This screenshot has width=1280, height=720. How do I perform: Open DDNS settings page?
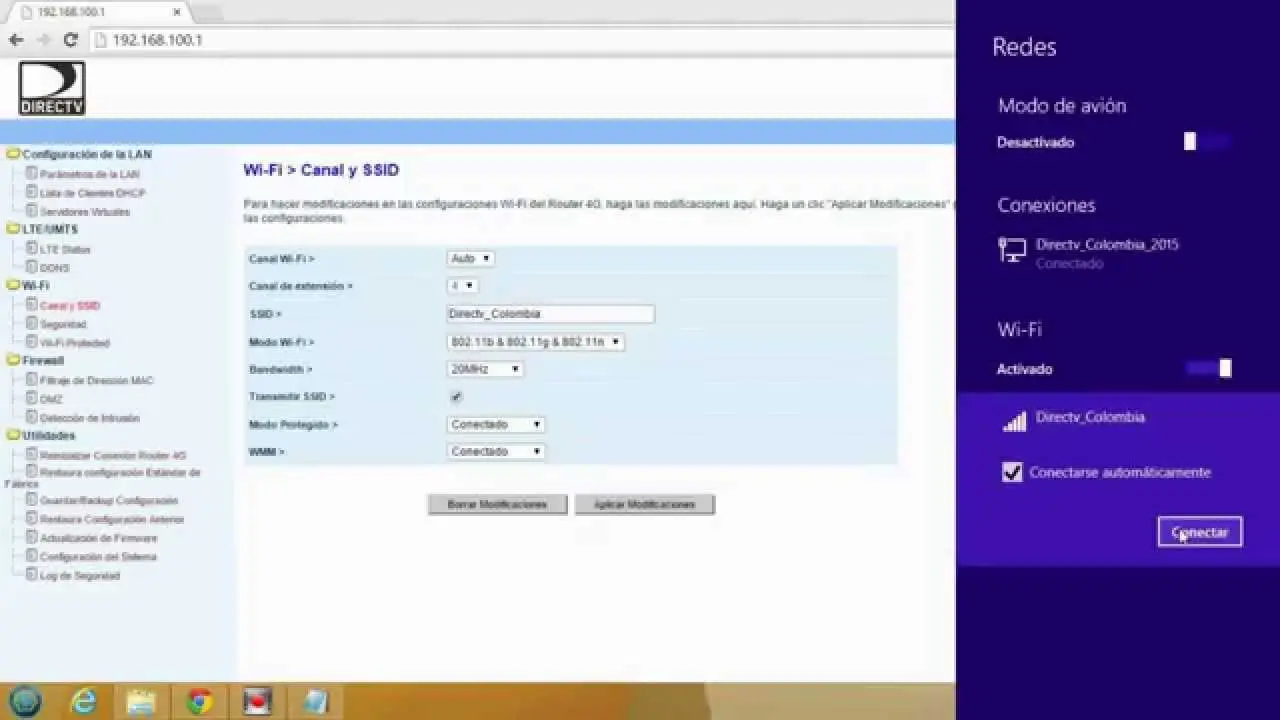point(54,268)
